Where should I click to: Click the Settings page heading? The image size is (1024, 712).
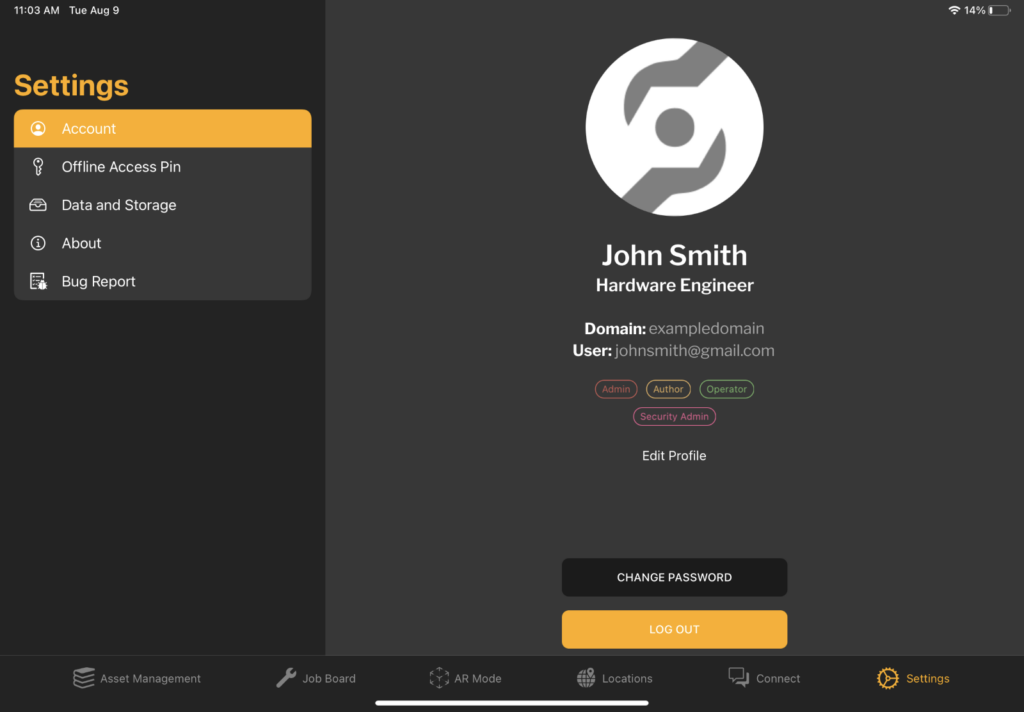[x=71, y=86]
